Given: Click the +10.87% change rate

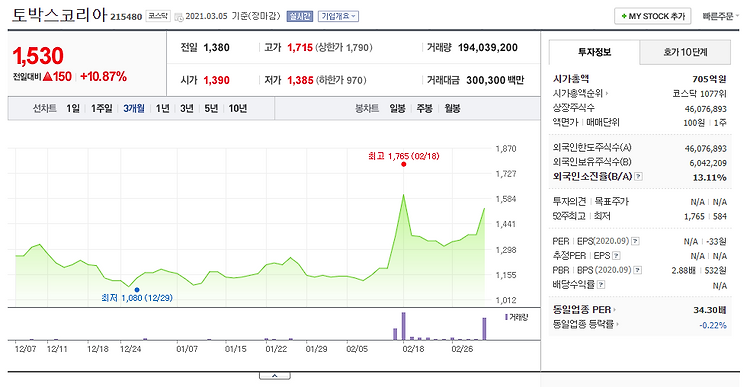Looking at the screenshot, I should click(x=103, y=77).
